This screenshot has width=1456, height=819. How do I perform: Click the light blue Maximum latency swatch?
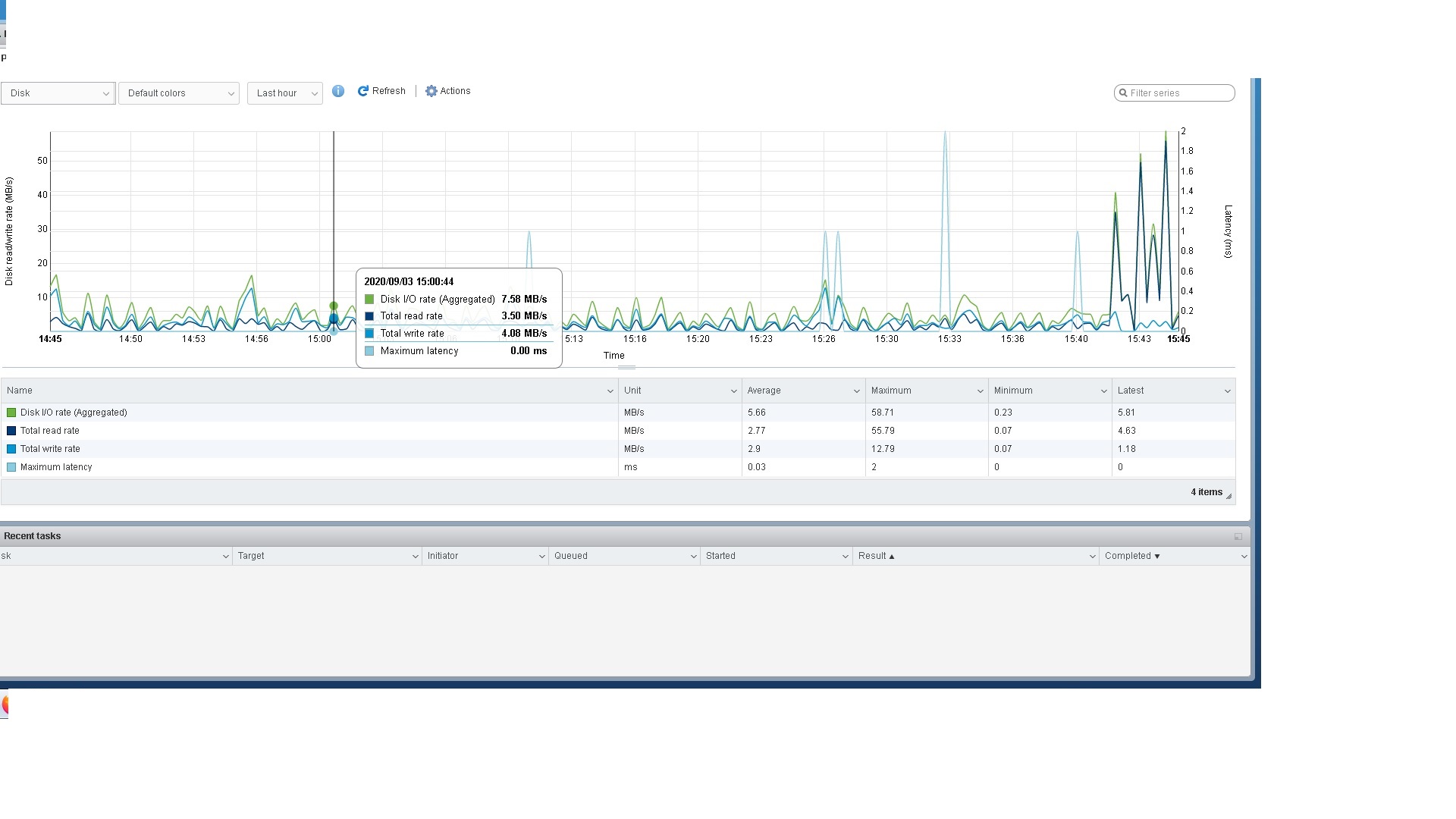11,467
